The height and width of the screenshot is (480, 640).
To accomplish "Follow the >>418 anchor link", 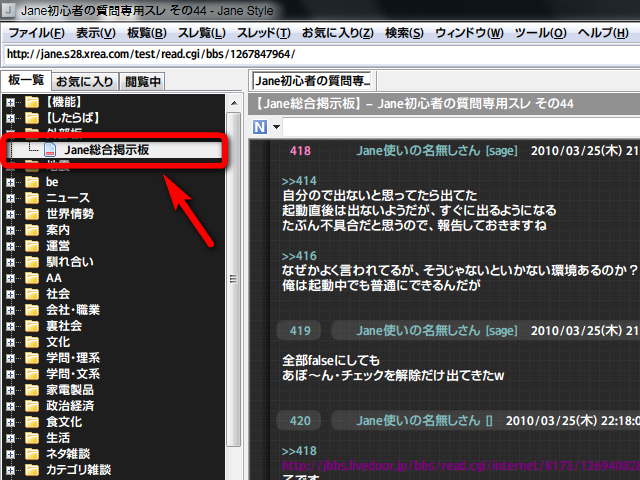I will tap(299, 451).
